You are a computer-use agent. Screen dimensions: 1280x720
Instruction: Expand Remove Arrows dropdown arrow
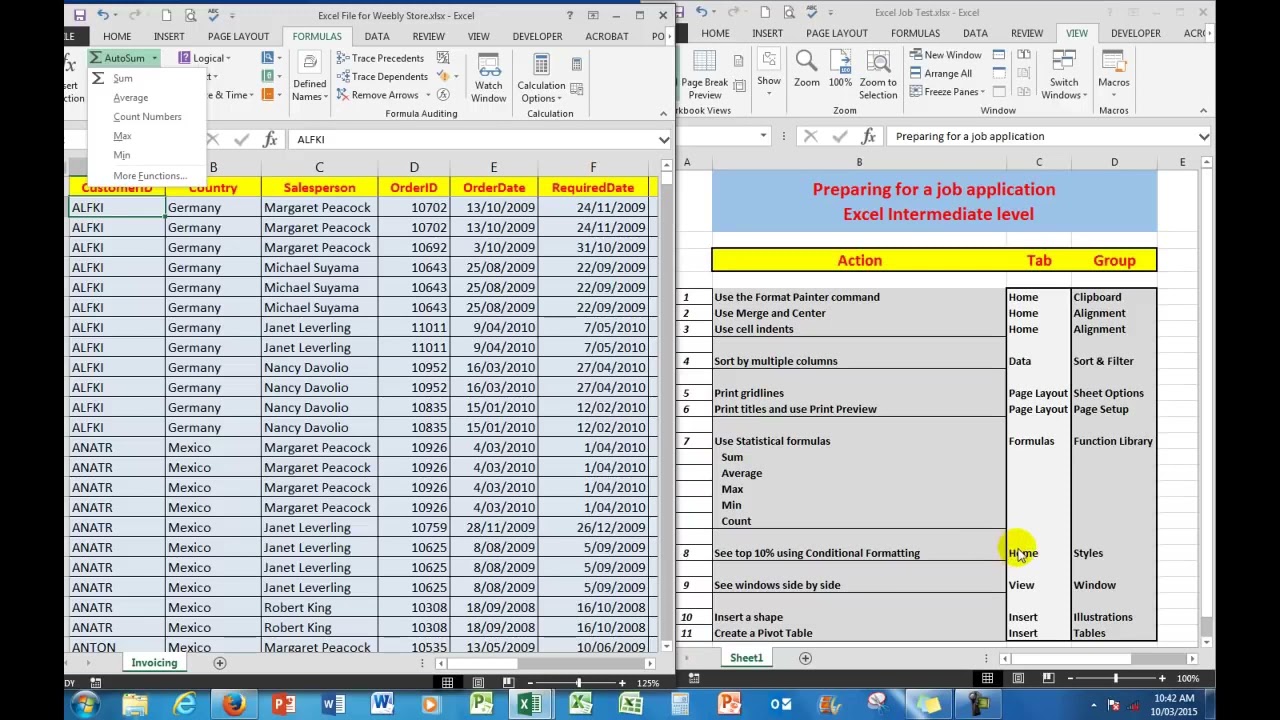click(x=428, y=95)
